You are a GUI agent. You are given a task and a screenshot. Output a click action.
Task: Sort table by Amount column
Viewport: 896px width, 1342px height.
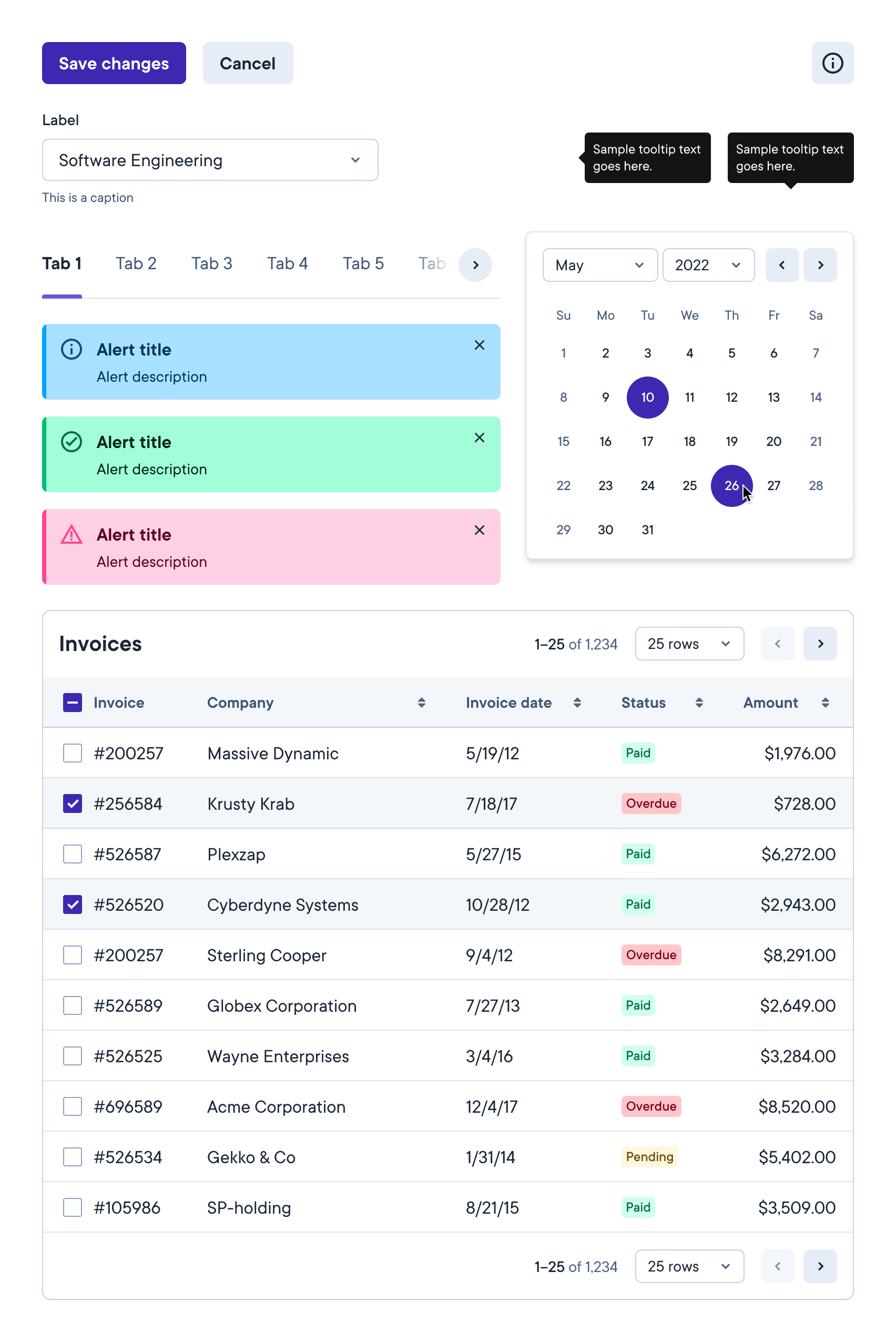click(x=824, y=703)
